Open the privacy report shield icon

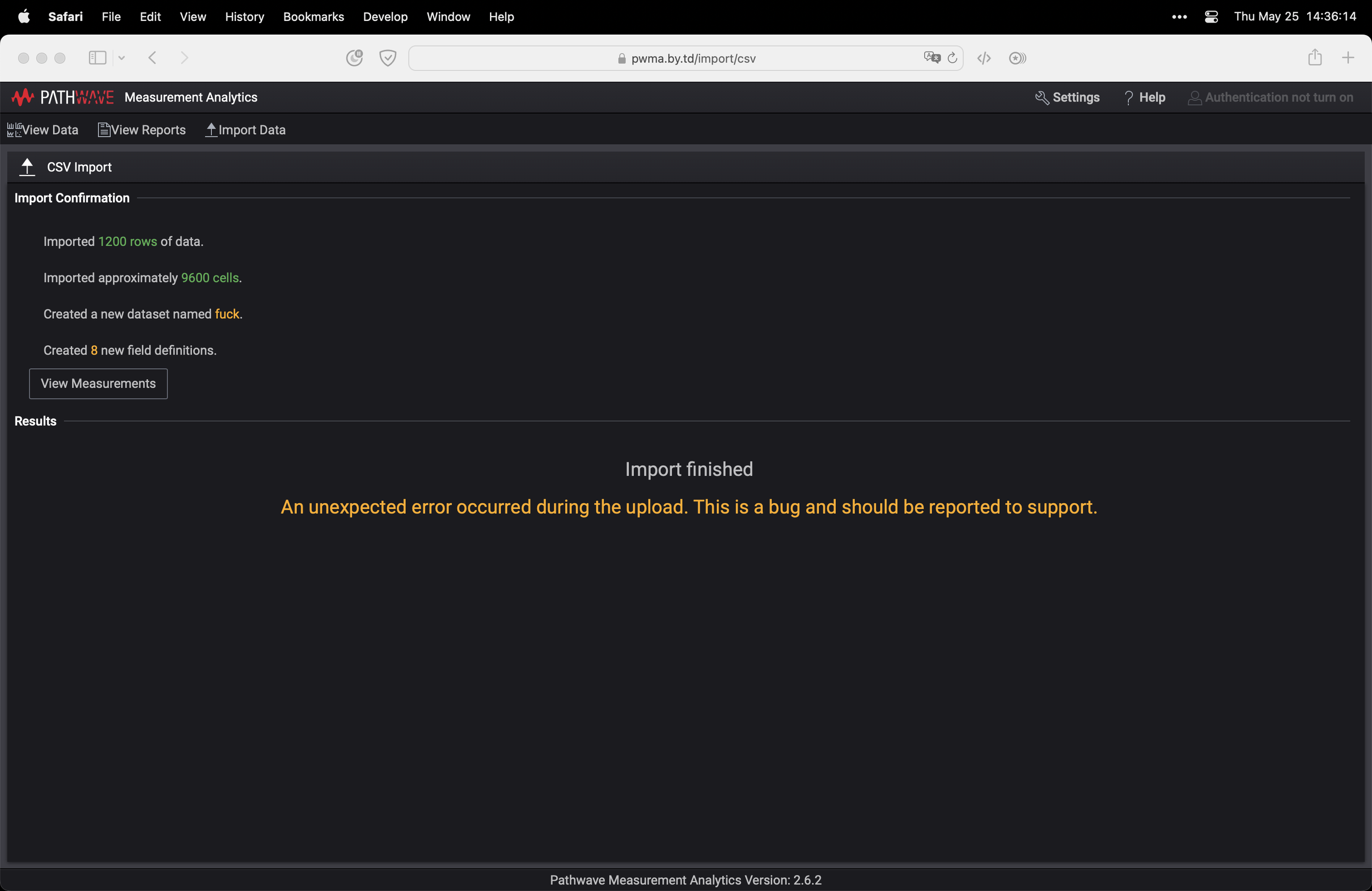(387, 58)
